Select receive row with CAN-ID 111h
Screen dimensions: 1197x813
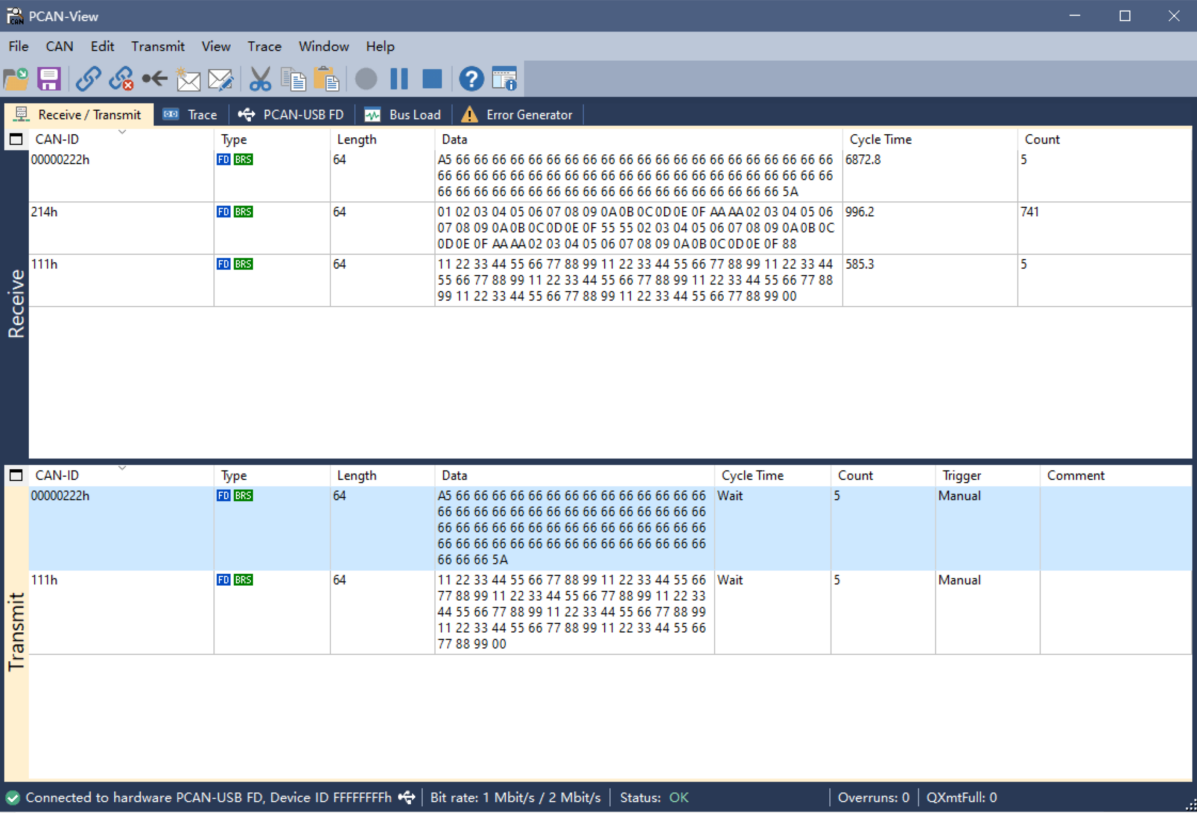(x=610, y=280)
